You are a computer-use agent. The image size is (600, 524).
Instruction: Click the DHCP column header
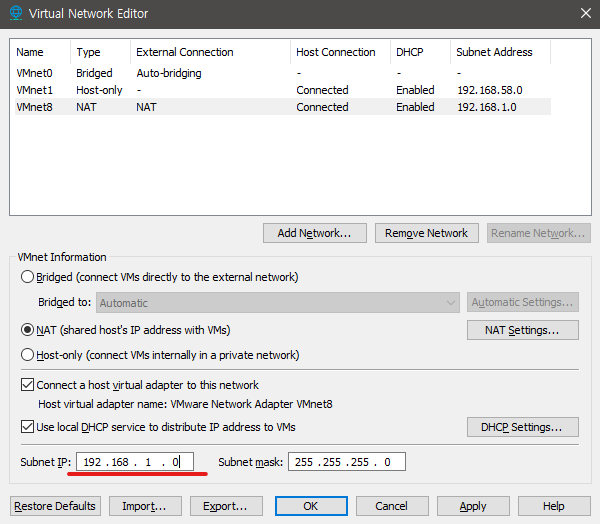click(421, 52)
